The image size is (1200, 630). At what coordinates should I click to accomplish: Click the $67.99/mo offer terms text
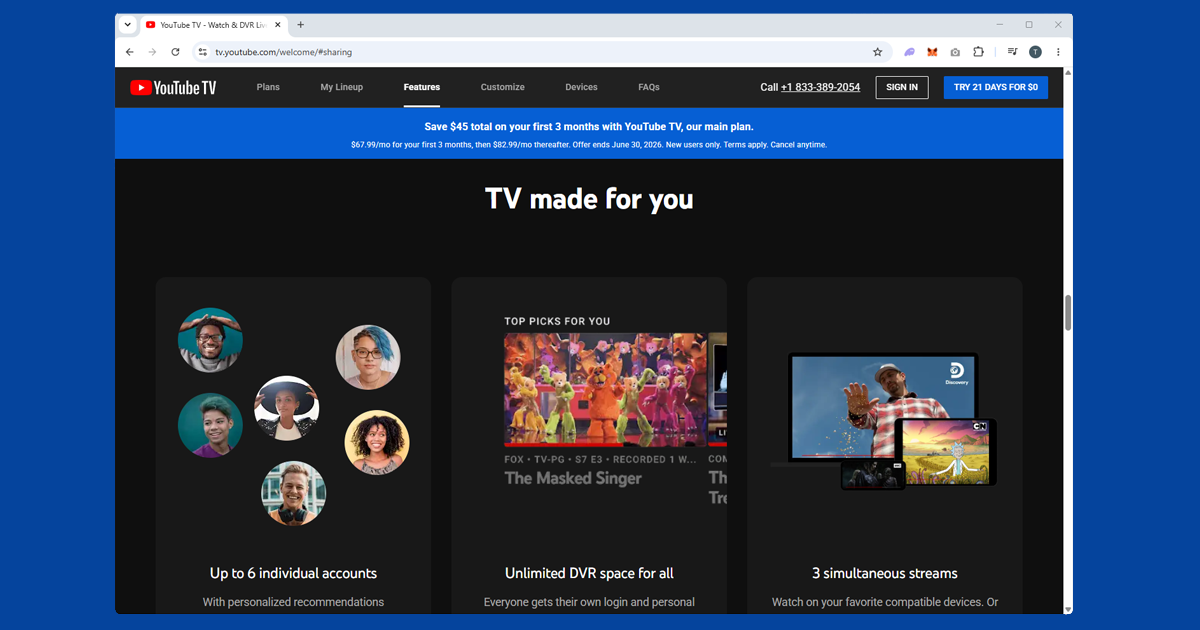point(589,145)
